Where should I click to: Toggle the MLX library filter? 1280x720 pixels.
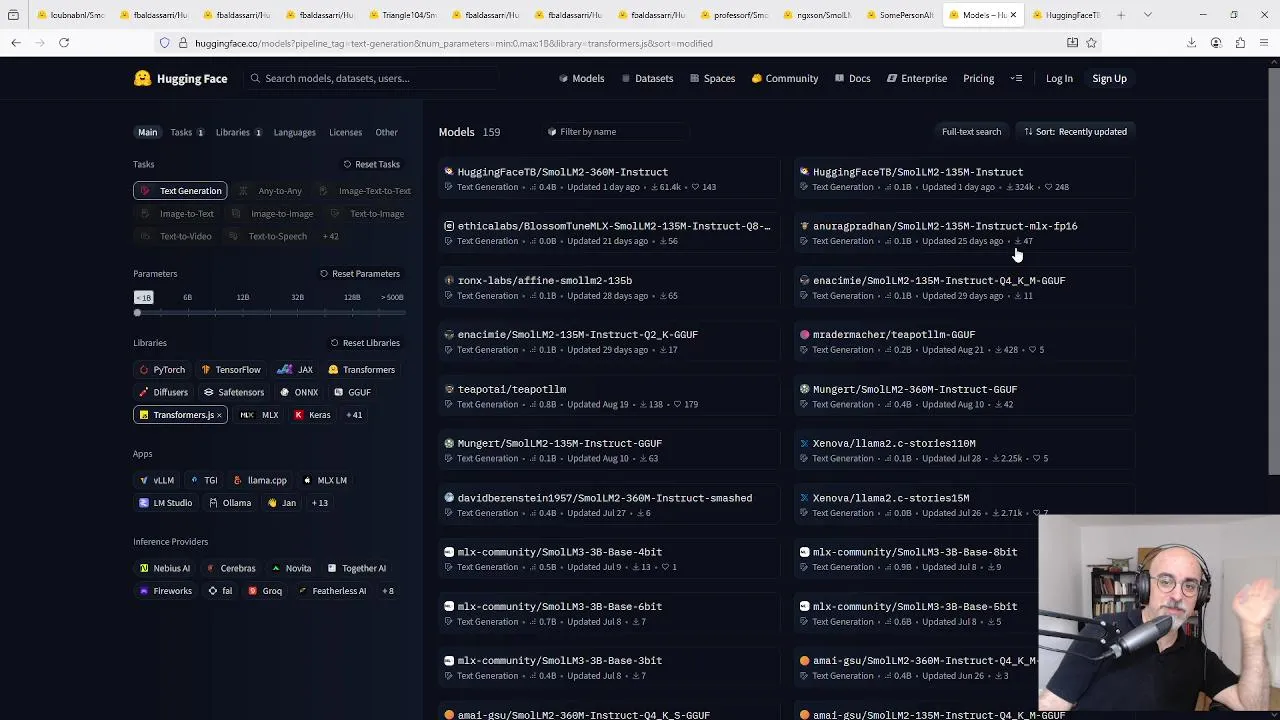[x=259, y=415]
